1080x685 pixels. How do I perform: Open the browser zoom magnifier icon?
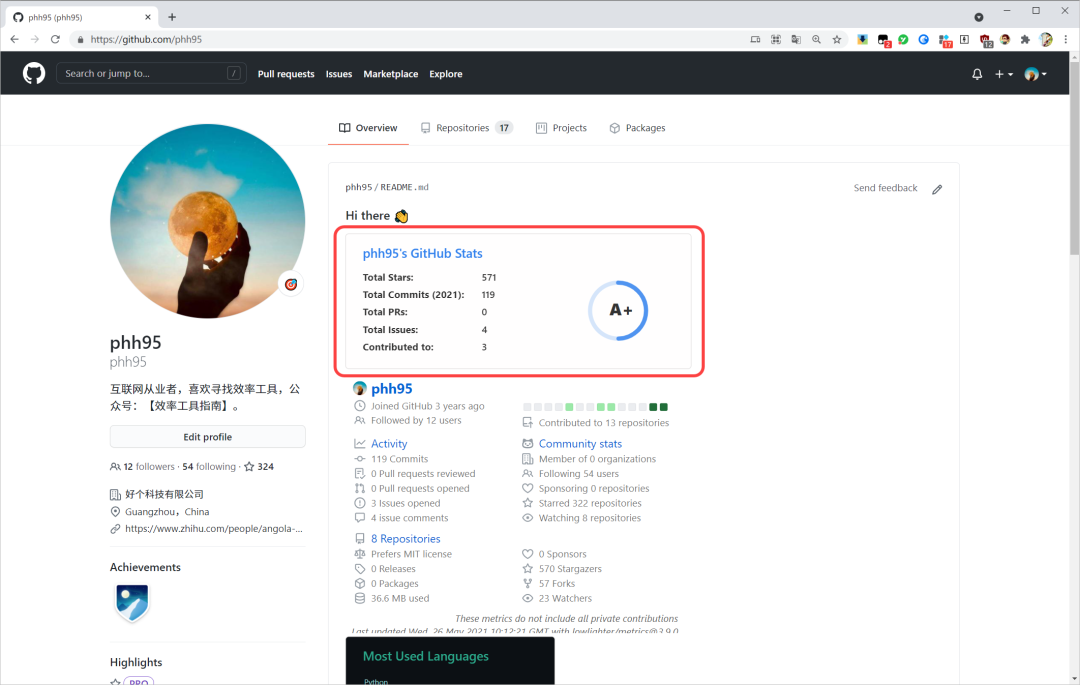pyautogui.click(x=816, y=39)
